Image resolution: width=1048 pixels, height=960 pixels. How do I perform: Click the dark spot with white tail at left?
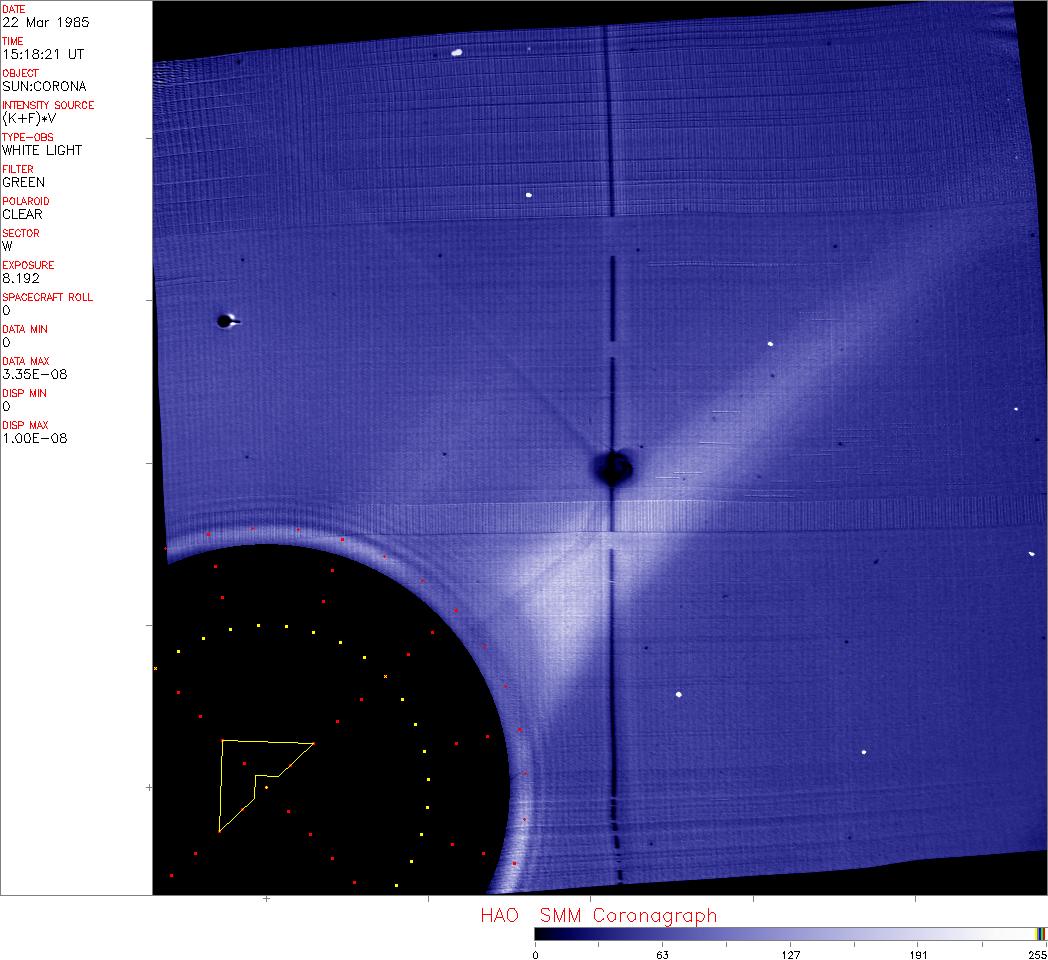coord(226,321)
